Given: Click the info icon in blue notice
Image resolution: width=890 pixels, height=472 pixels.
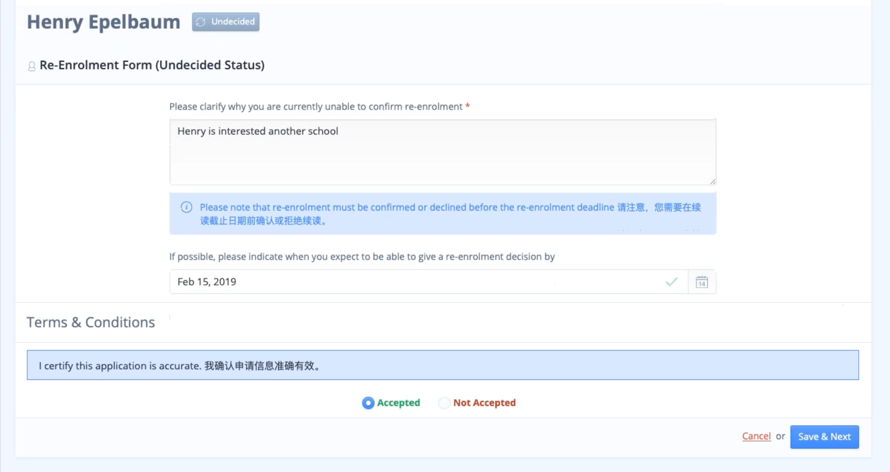Looking at the screenshot, I should (x=186, y=207).
